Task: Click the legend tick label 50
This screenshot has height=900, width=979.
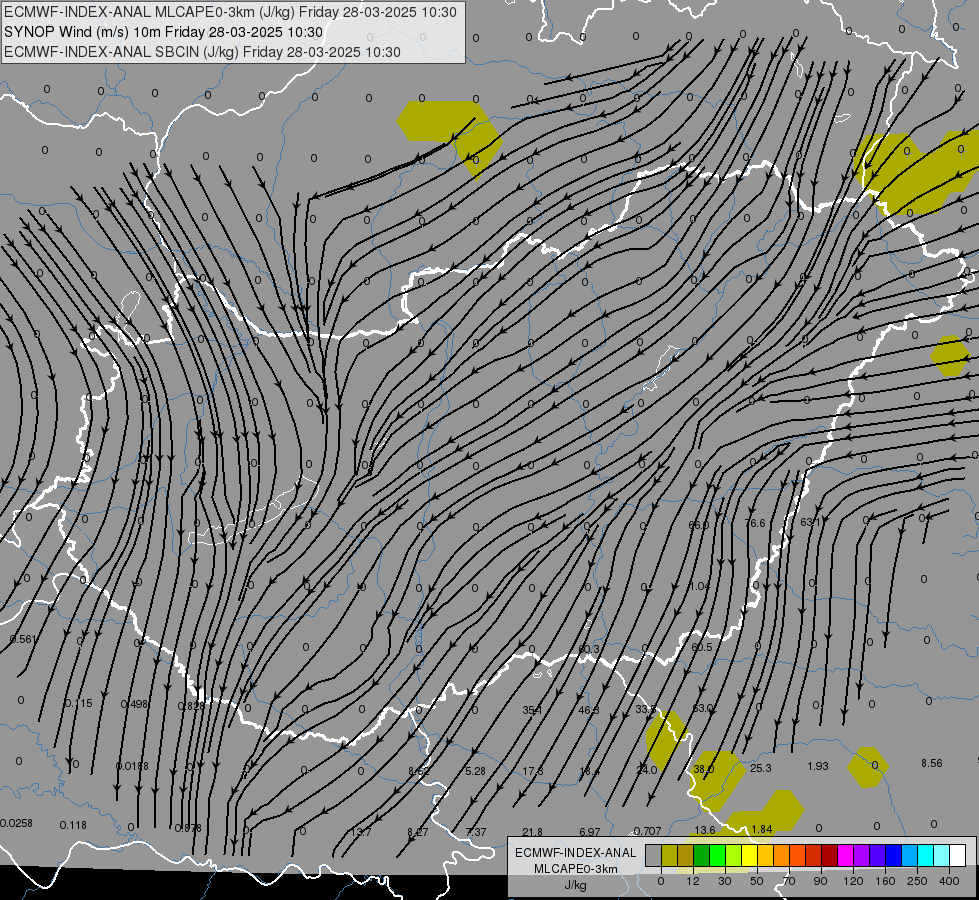Action: [x=757, y=881]
